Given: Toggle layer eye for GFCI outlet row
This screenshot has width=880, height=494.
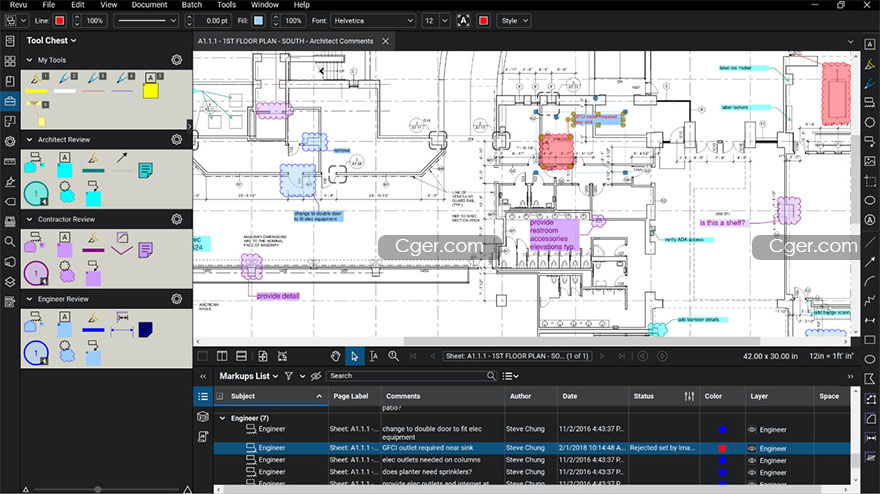Looking at the screenshot, I should click(x=752, y=448).
